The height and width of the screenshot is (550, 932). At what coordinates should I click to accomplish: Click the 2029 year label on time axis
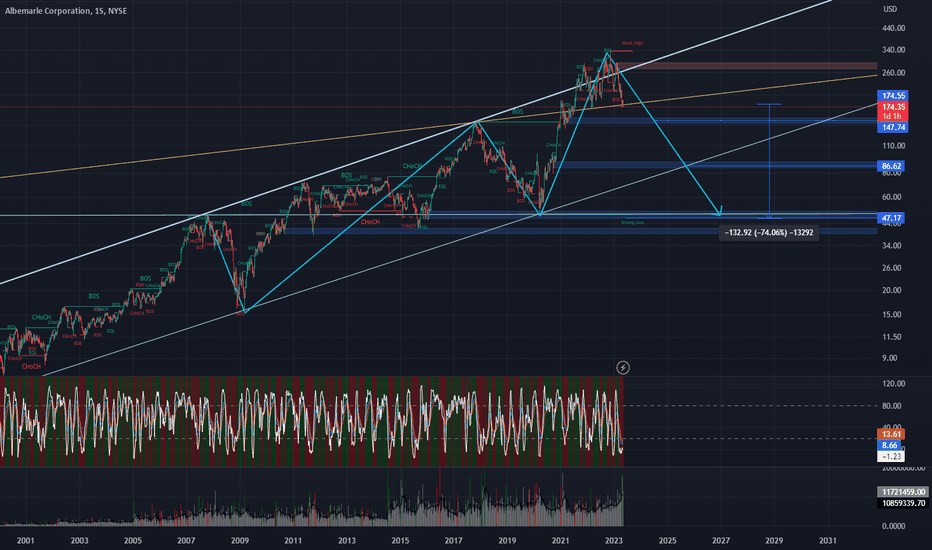click(774, 540)
